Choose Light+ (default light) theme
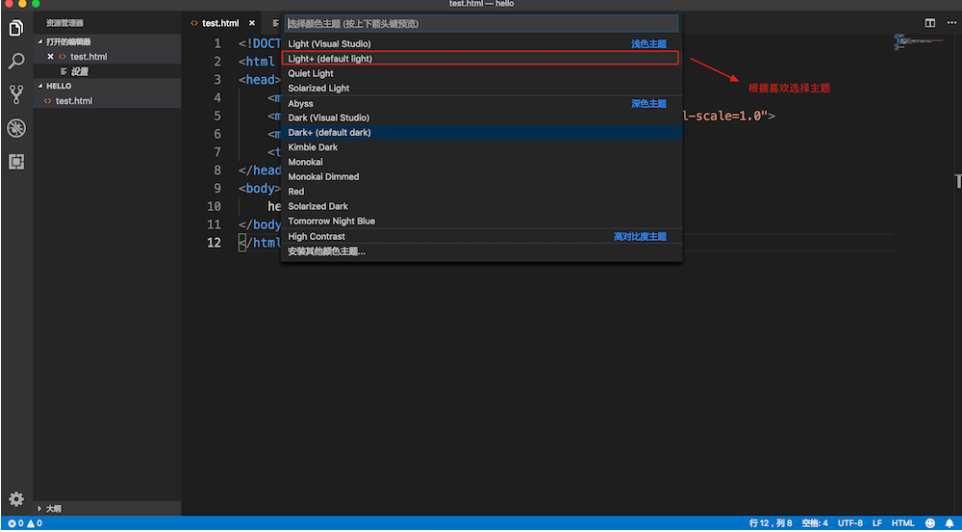This screenshot has height=532, width=962. point(482,58)
